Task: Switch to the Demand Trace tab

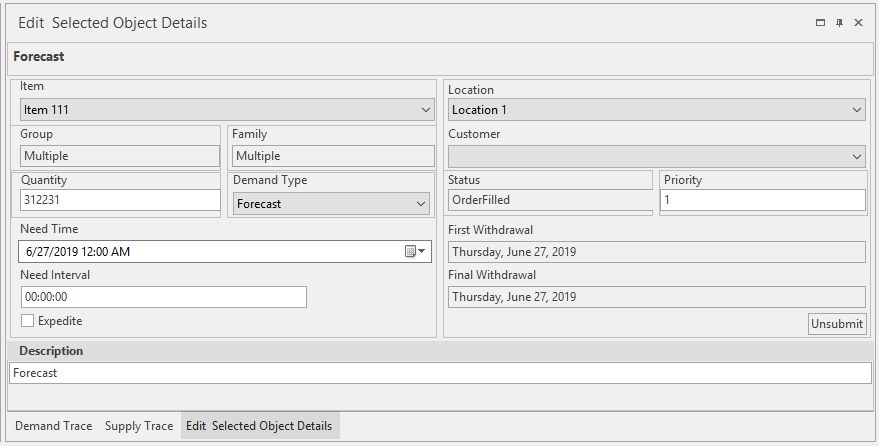Action: [x=53, y=426]
